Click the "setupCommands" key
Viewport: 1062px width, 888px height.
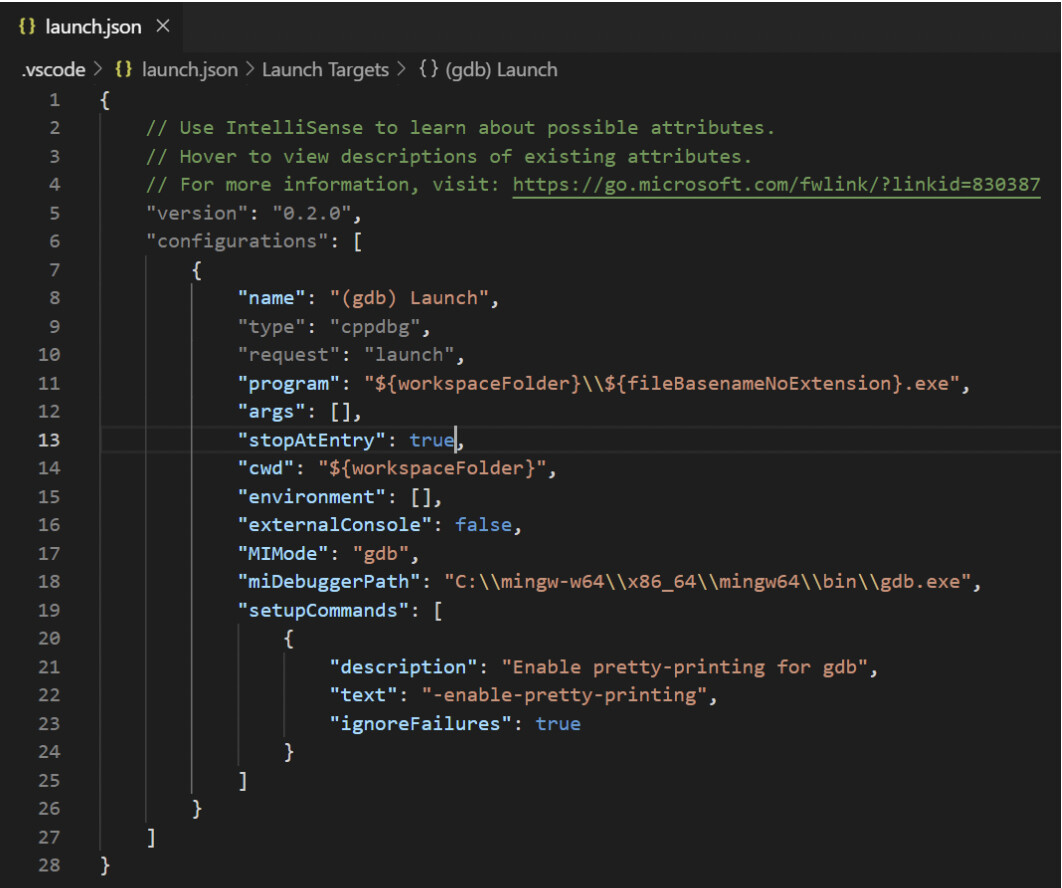322,611
